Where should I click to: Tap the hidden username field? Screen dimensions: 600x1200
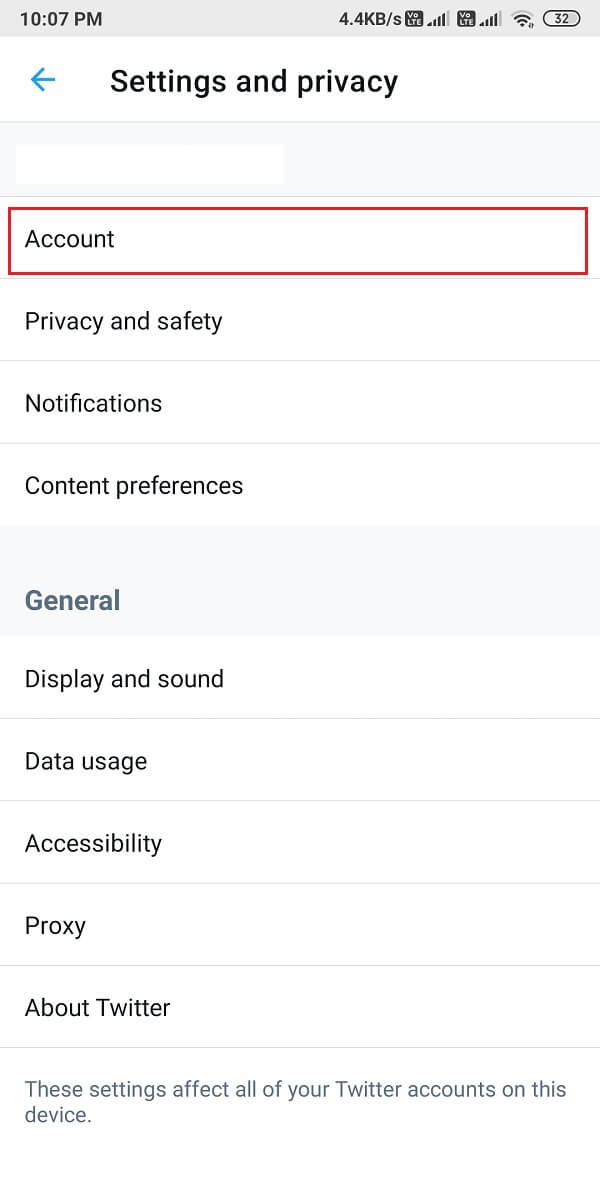(x=150, y=164)
